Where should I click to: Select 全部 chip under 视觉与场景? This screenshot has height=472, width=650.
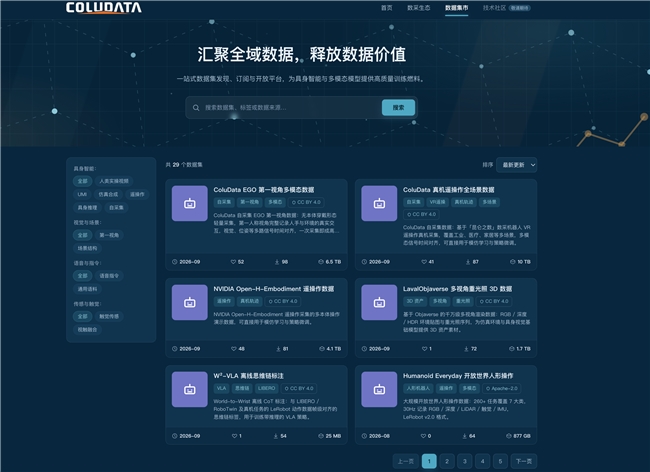point(82,235)
